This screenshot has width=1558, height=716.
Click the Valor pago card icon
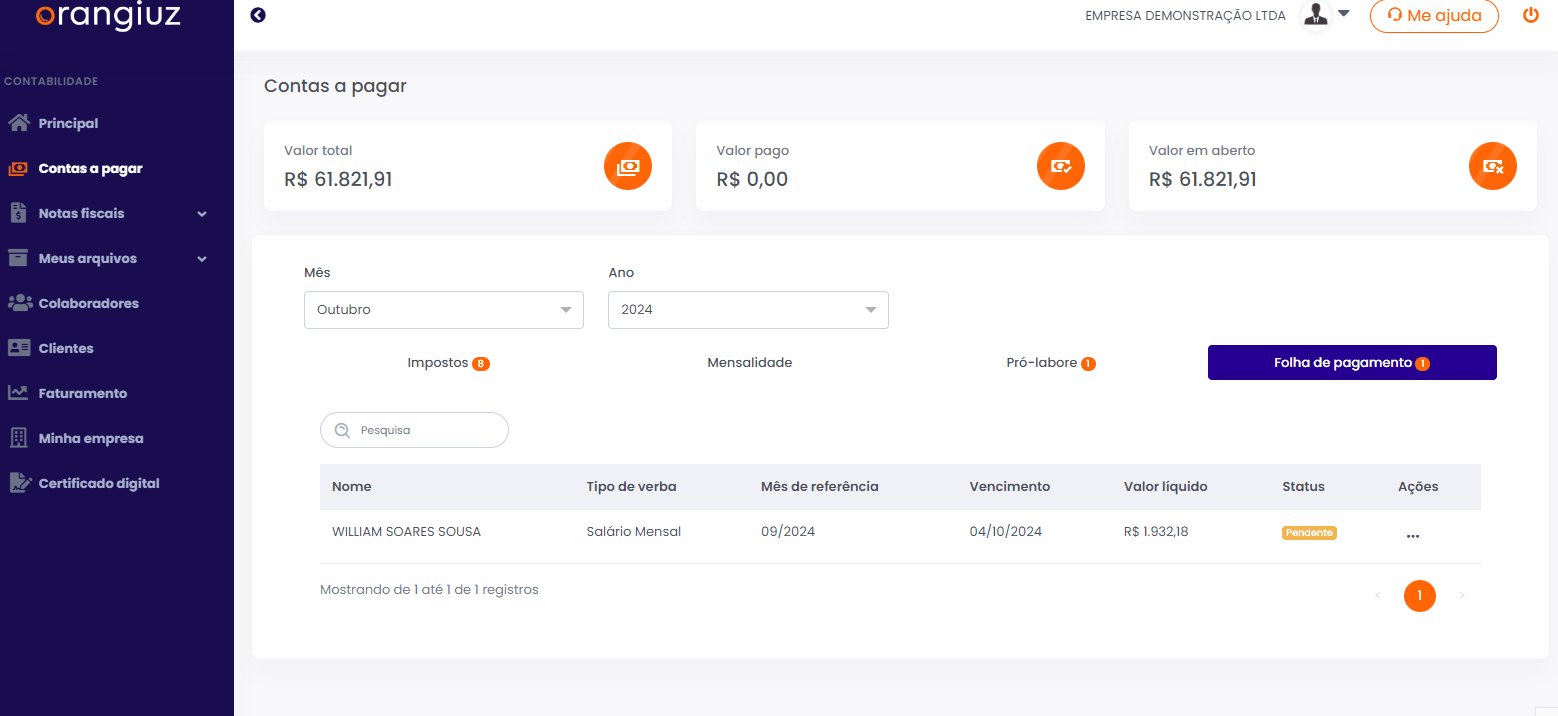click(x=1061, y=167)
